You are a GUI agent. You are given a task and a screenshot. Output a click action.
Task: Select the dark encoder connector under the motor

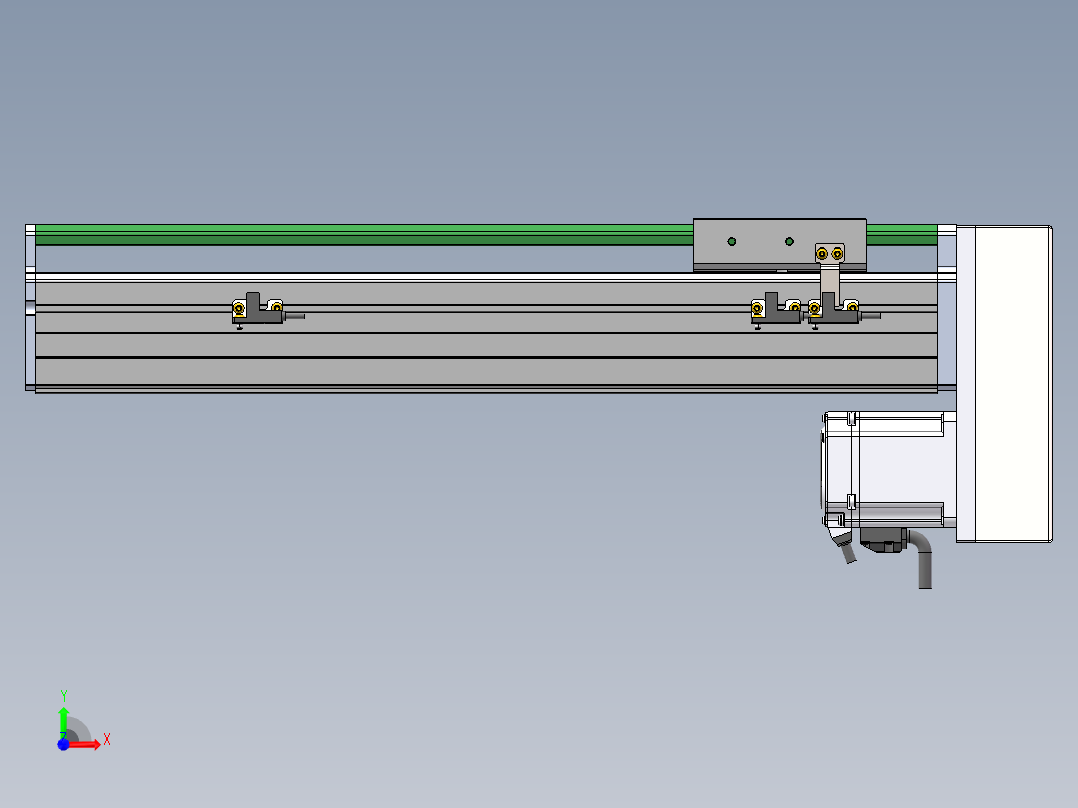tap(883, 541)
